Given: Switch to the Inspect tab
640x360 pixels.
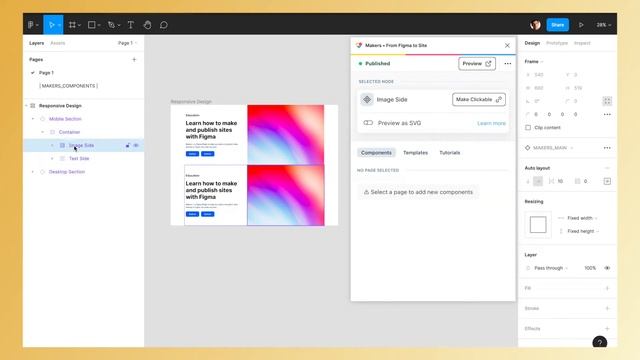Looking at the screenshot, I should point(582,43).
